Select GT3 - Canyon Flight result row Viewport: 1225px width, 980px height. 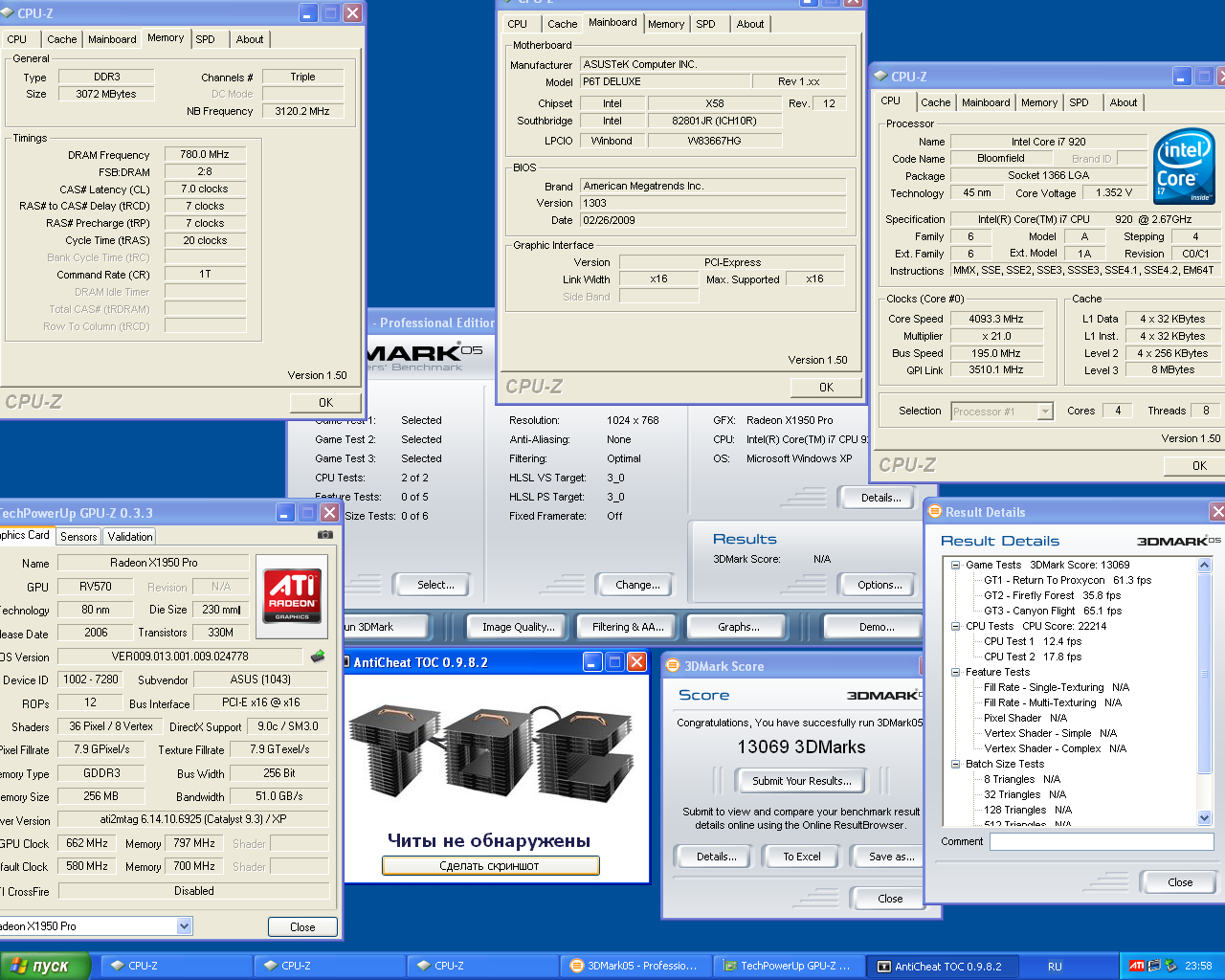1053,611
